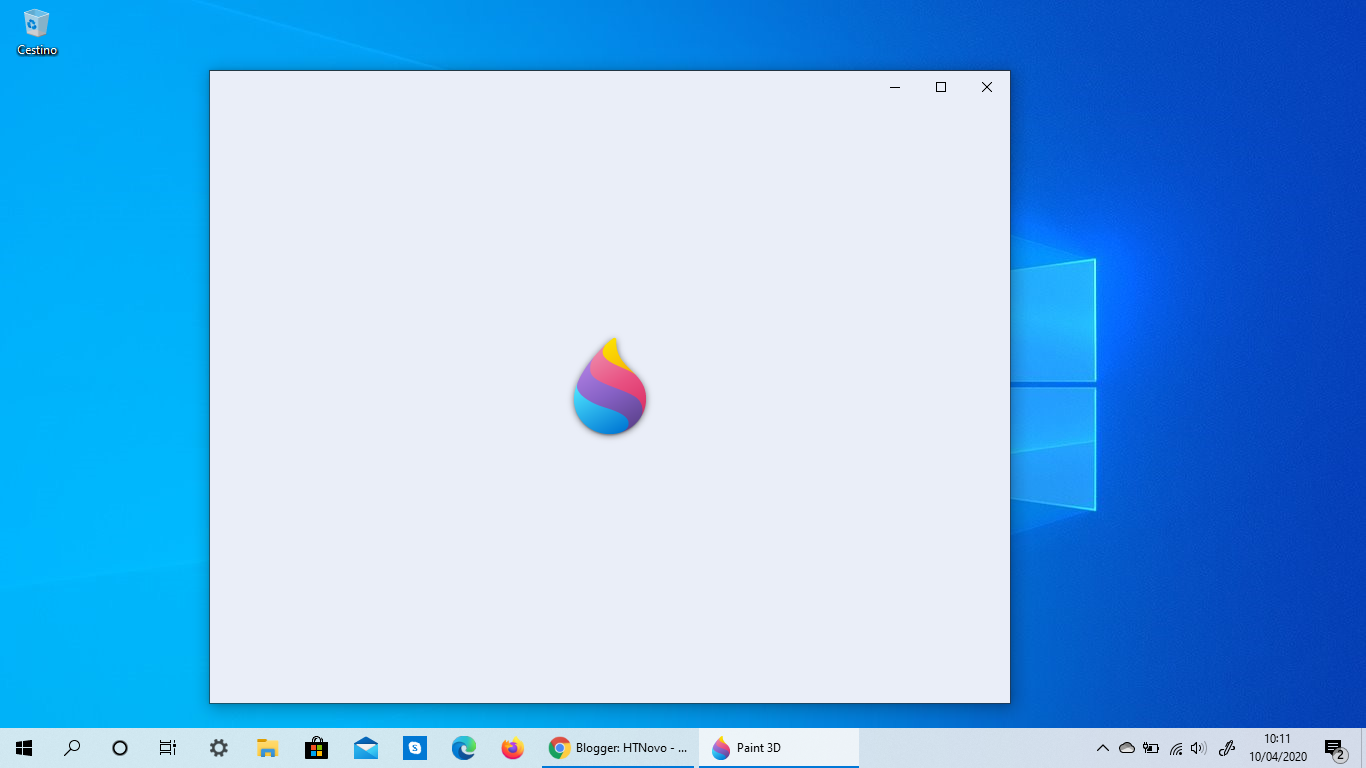The height and width of the screenshot is (768, 1366).
Task: Open Wi-Fi network flyout
Action: (x=1176, y=748)
